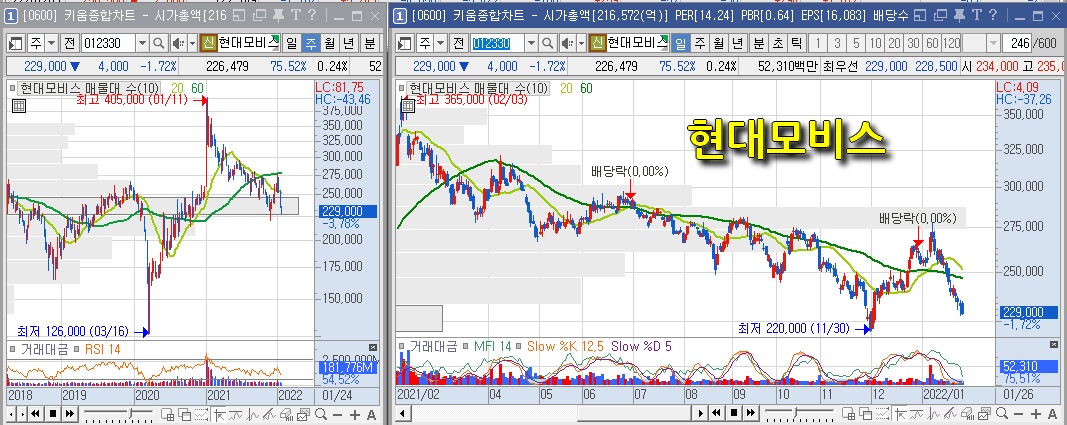Viewport: 1067px width, 425px height.
Task: Click scroll-left arrow on right chart scrollbar
Action: [x=403, y=413]
